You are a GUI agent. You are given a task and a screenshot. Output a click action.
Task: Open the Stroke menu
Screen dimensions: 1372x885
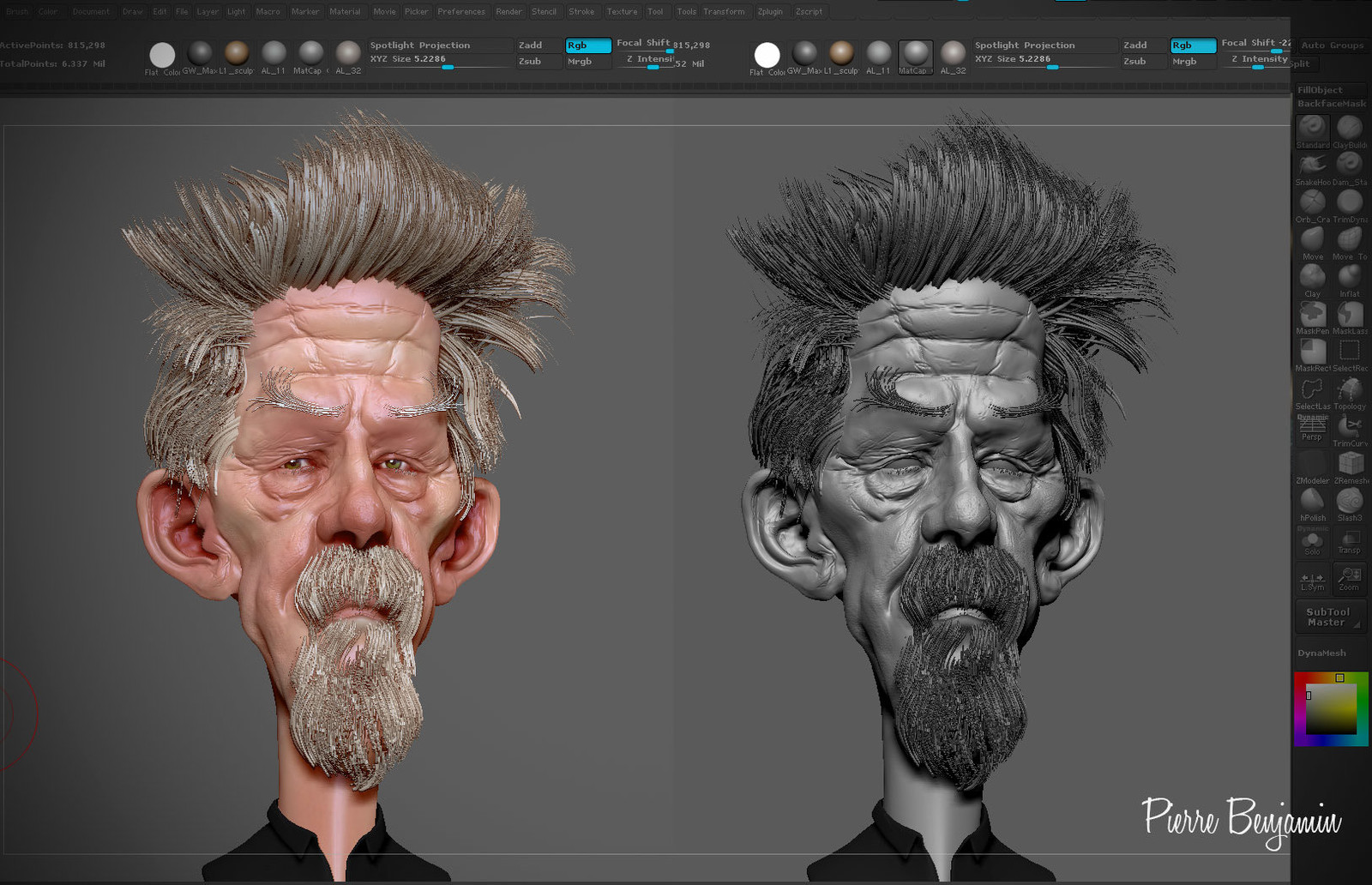click(x=581, y=12)
